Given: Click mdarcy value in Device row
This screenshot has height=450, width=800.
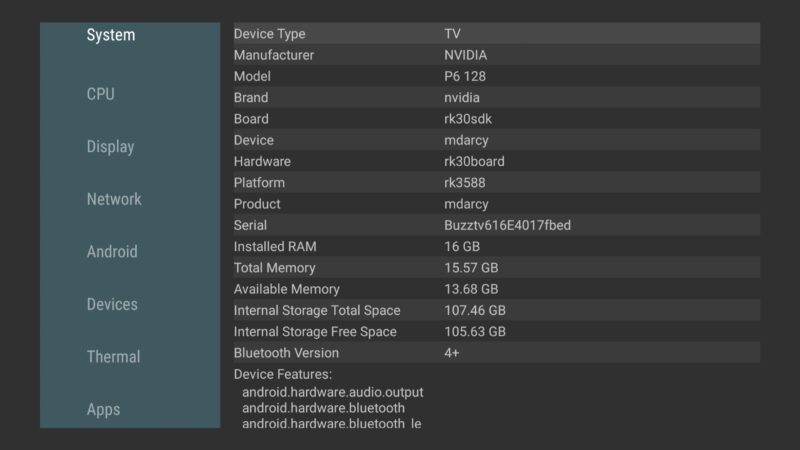Looking at the screenshot, I should tap(466, 140).
